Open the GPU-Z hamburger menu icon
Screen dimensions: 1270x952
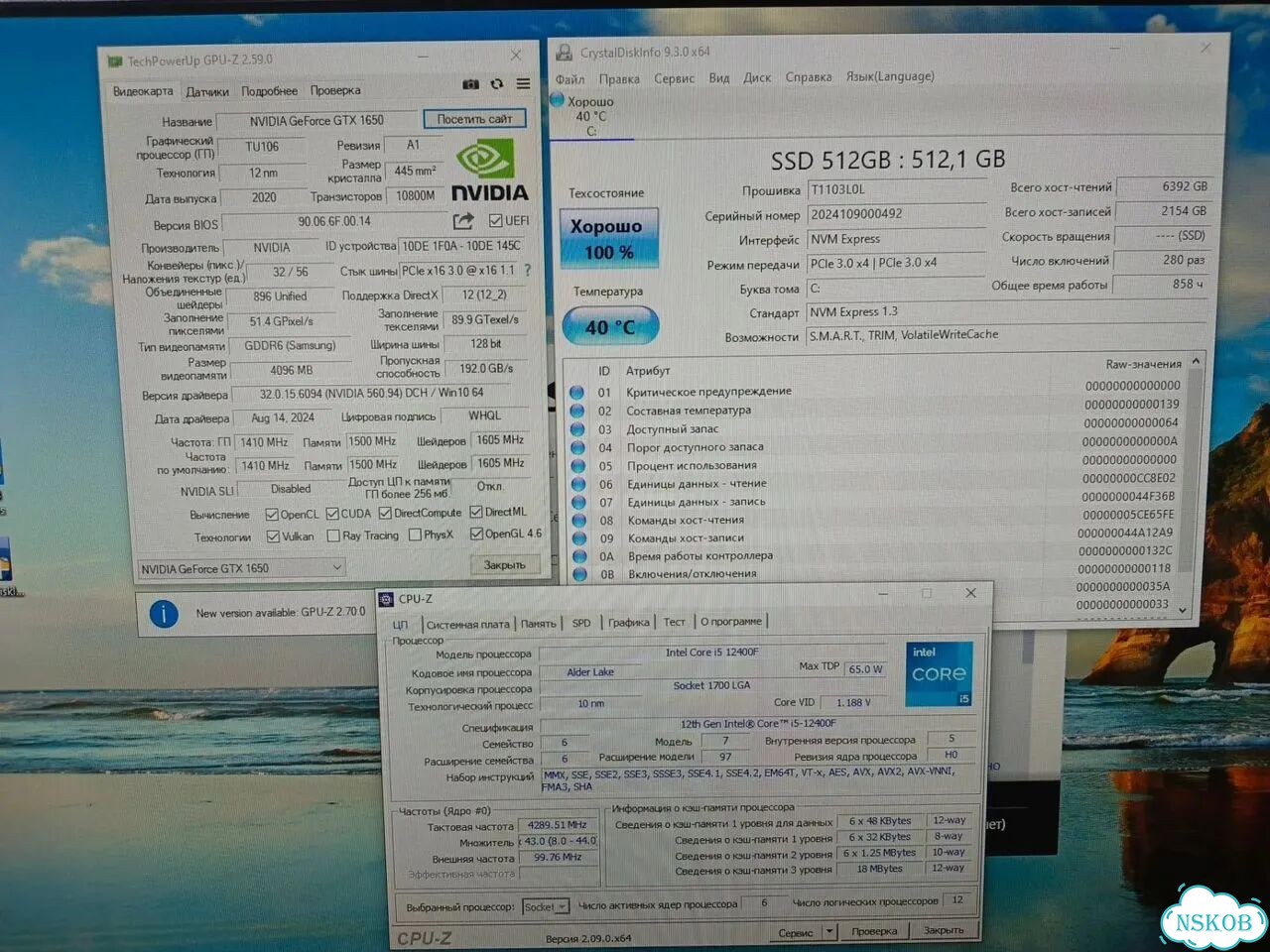(523, 84)
